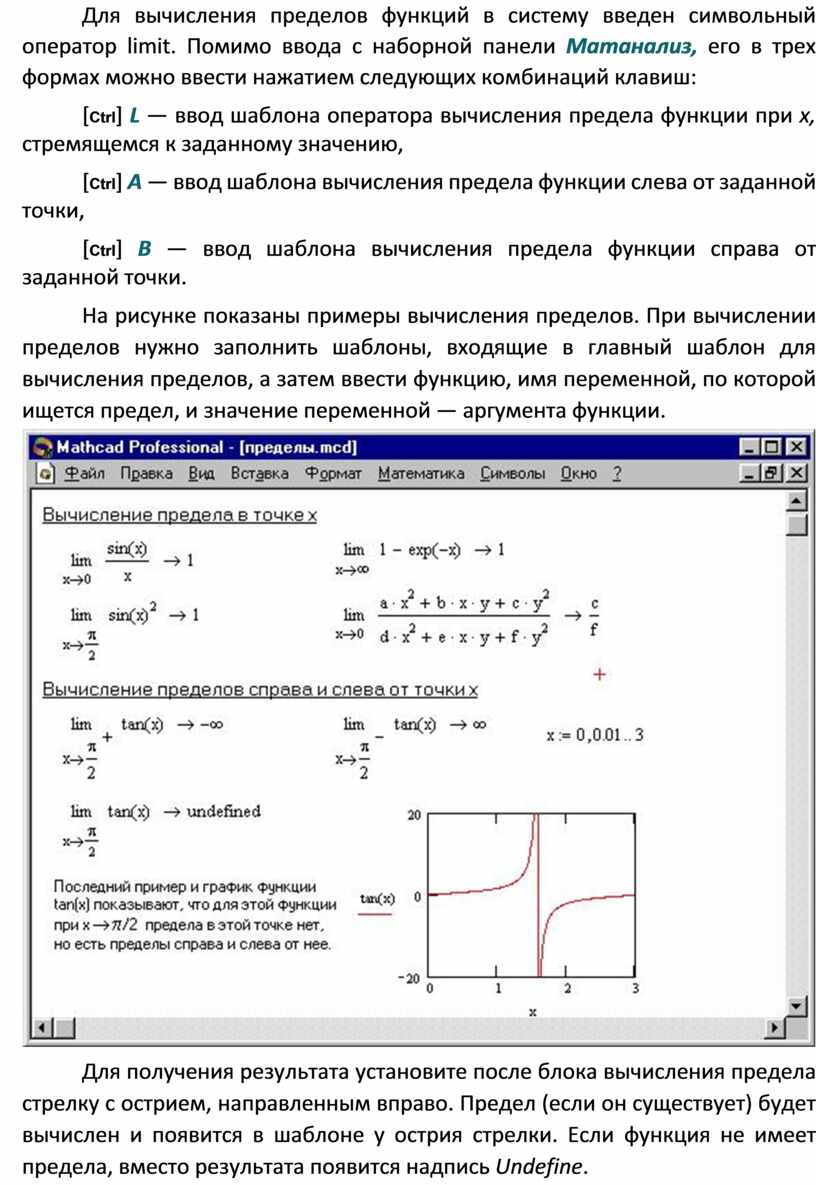
Task: Click the lim sin(x)/x expression
Action: [x=128, y=562]
